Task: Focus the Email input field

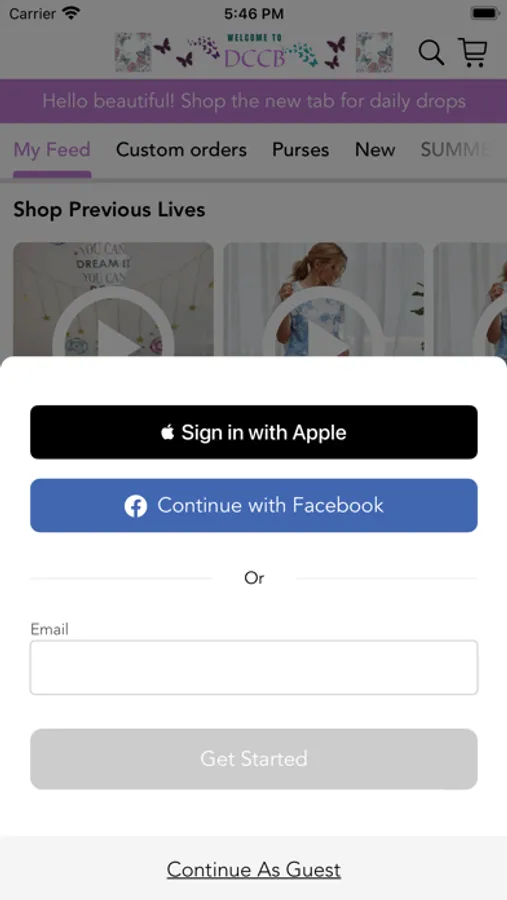Action: click(254, 668)
